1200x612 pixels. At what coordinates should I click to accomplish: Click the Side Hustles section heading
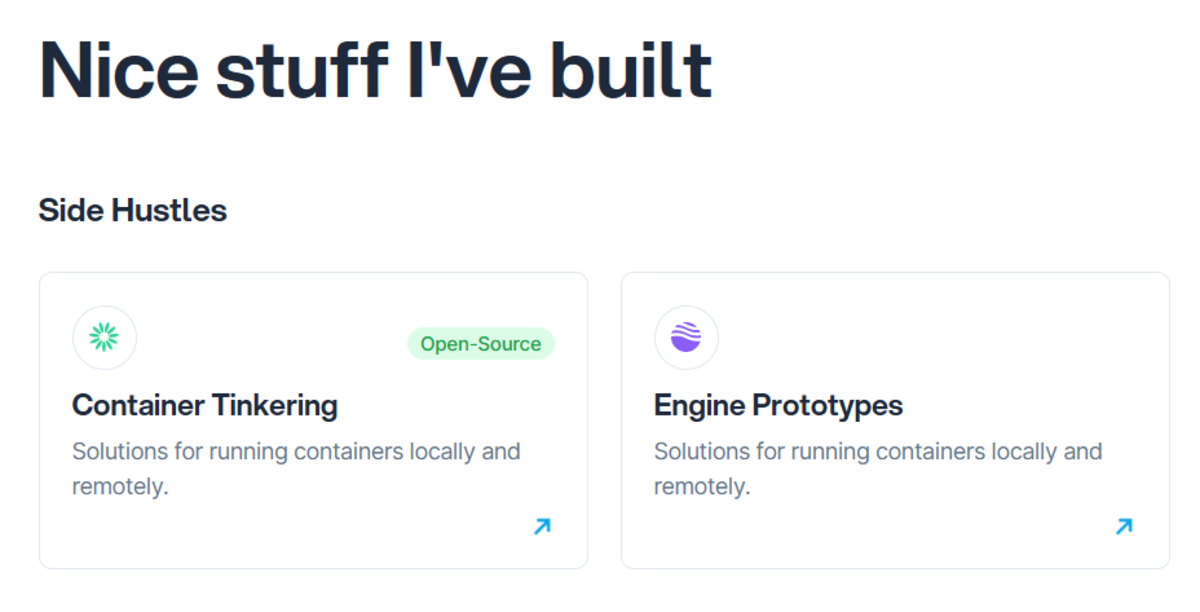pyautogui.click(x=133, y=210)
